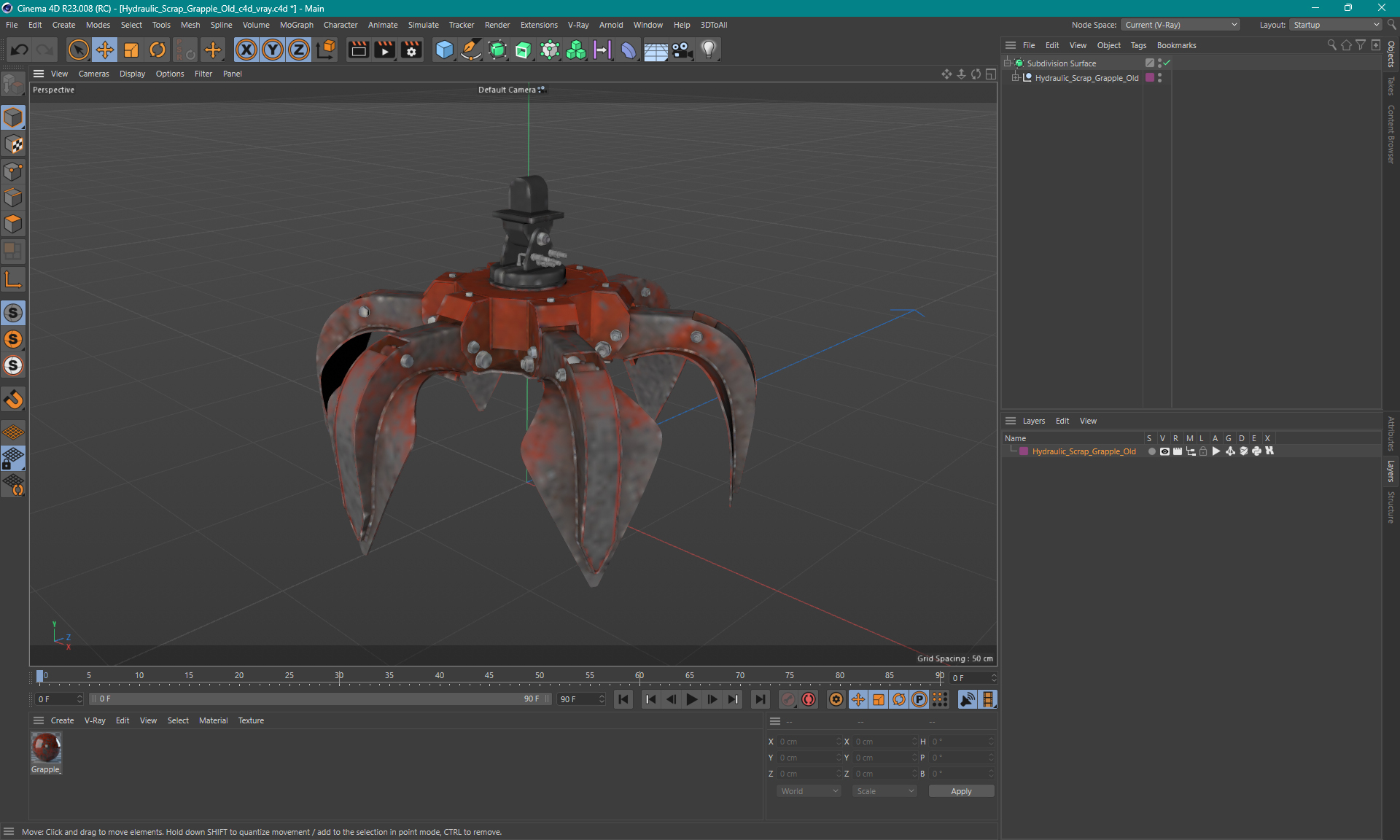The width and height of the screenshot is (1400, 840).
Task: Add a Light object
Action: coord(709,50)
